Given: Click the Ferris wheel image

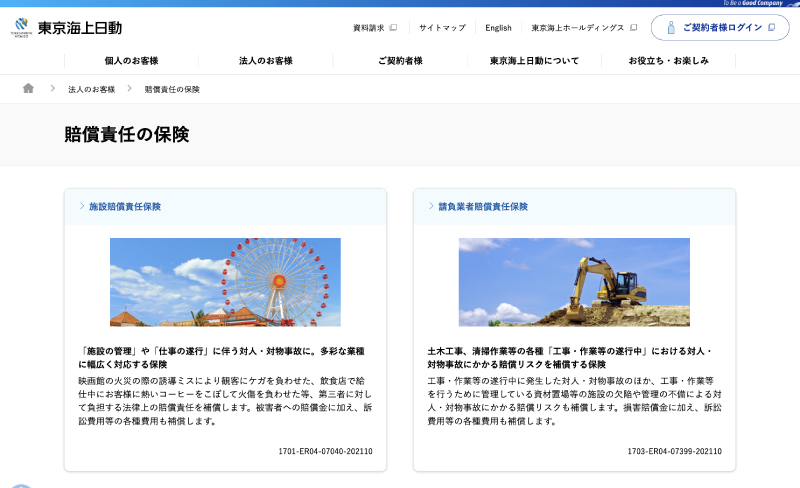Looking at the screenshot, I should tap(225, 282).
